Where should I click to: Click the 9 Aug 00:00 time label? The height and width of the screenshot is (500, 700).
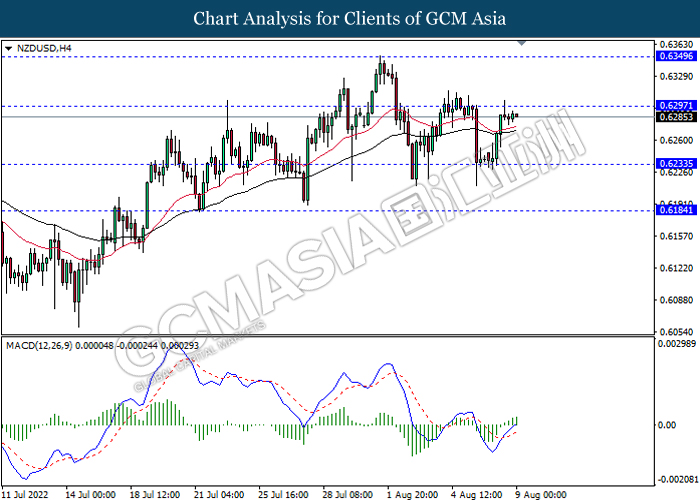click(x=541, y=495)
